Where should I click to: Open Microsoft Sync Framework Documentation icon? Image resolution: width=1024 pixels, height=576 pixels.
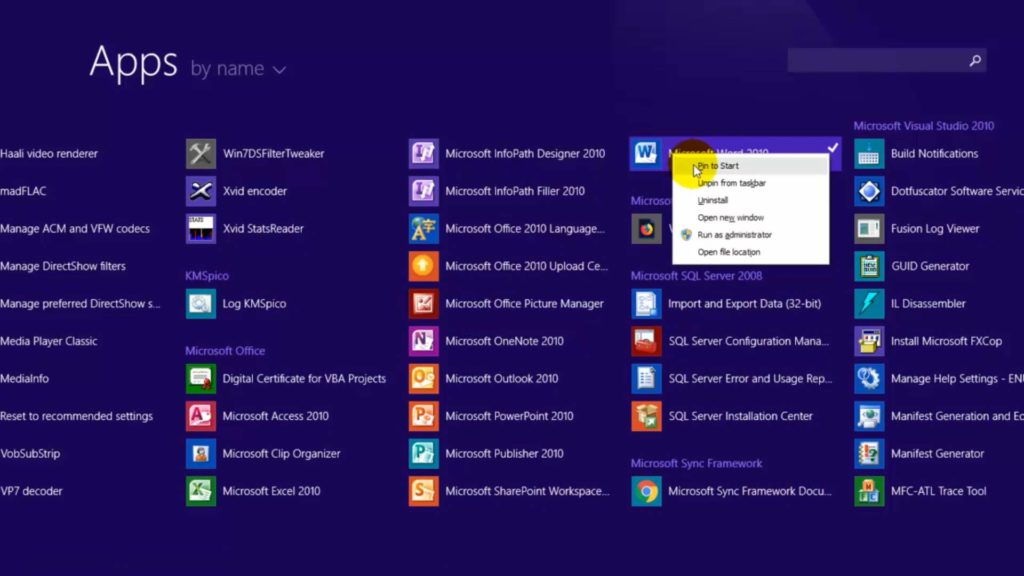[x=647, y=491]
